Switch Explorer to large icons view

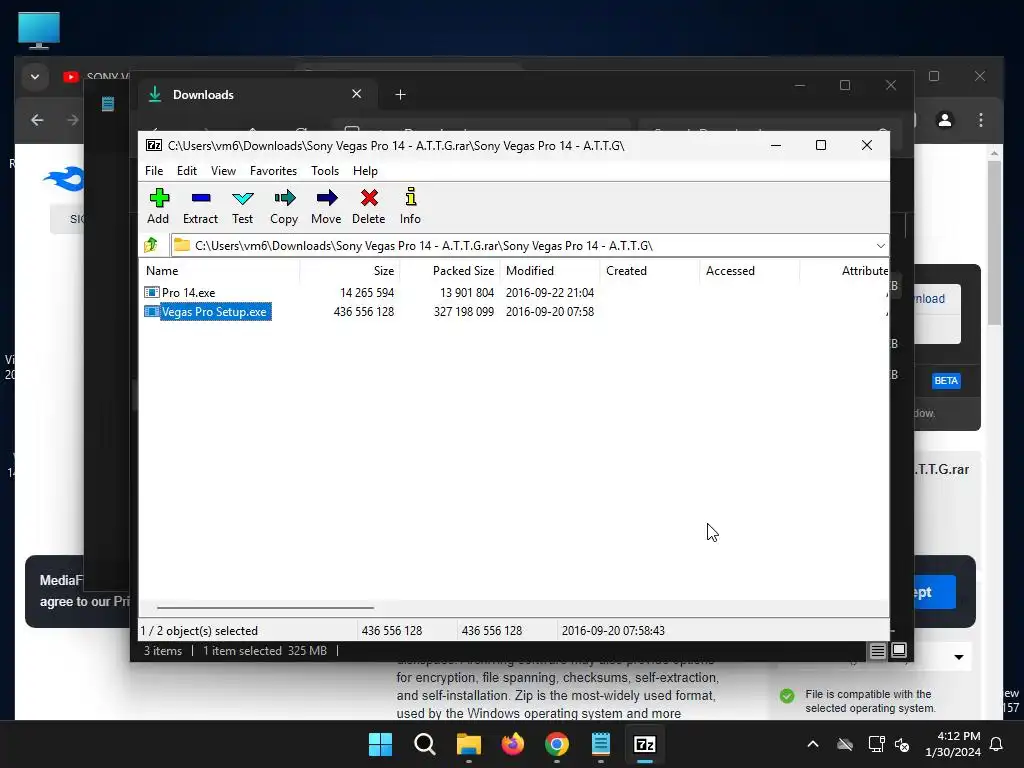(x=899, y=650)
